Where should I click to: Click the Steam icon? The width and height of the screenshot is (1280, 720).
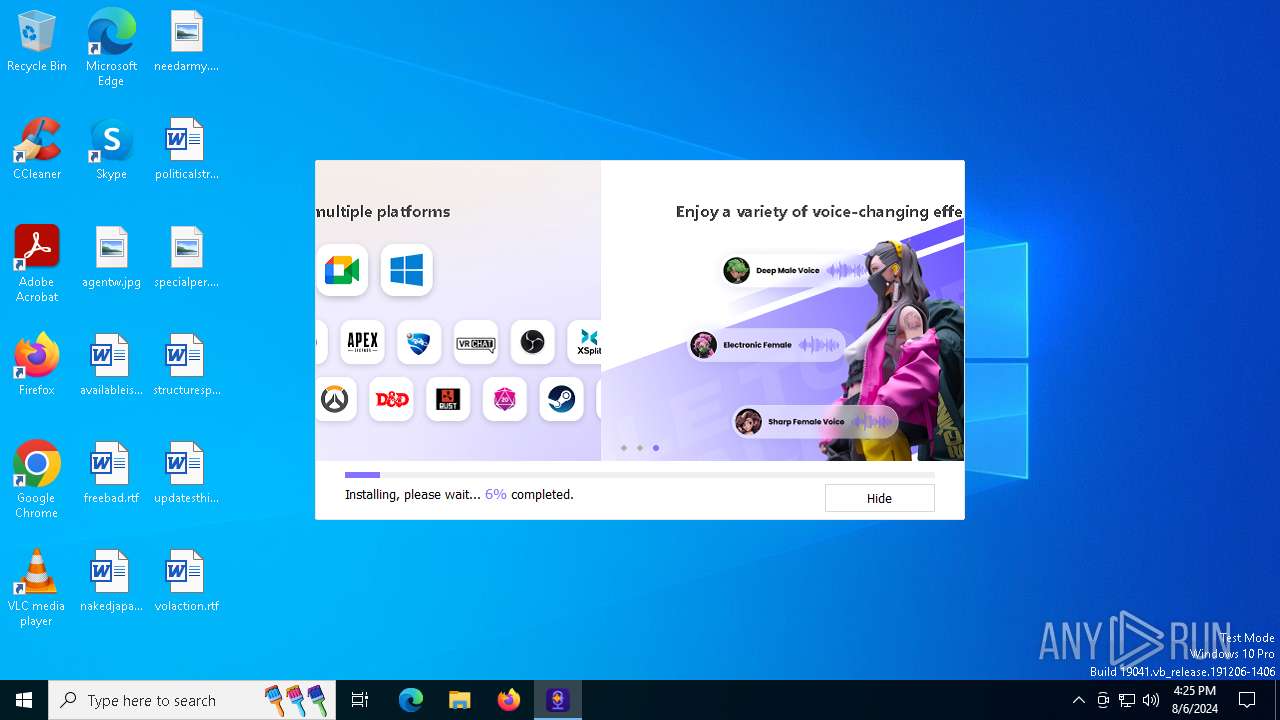coord(562,400)
